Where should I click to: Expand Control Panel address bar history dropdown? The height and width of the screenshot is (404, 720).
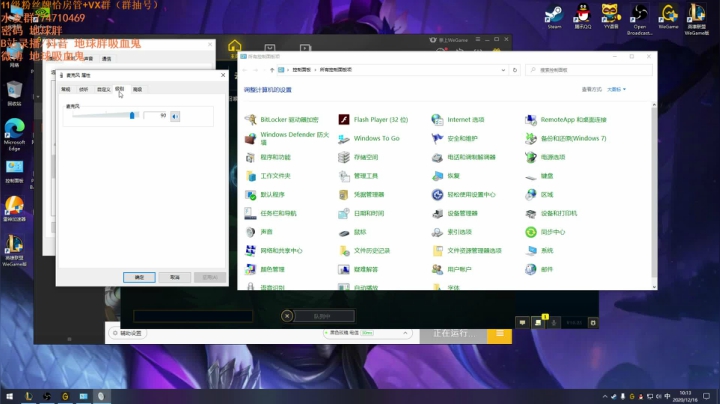pyautogui.click(x=503, y=70)
